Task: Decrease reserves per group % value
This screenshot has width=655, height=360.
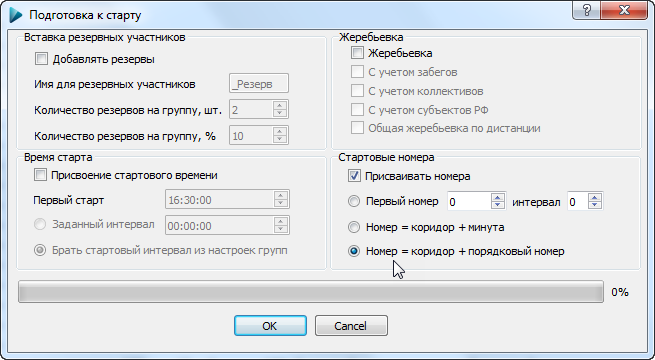Action: coord(280,139)
